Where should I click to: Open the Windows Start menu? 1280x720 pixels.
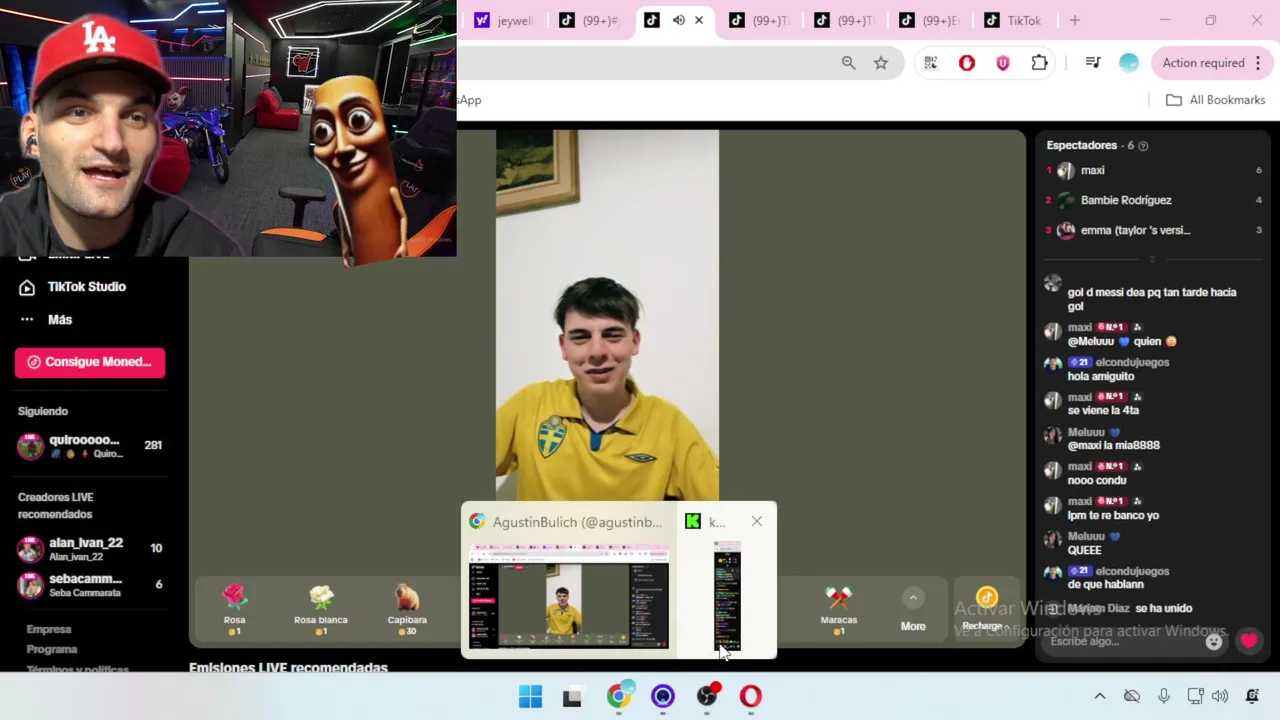coord(530,696)
